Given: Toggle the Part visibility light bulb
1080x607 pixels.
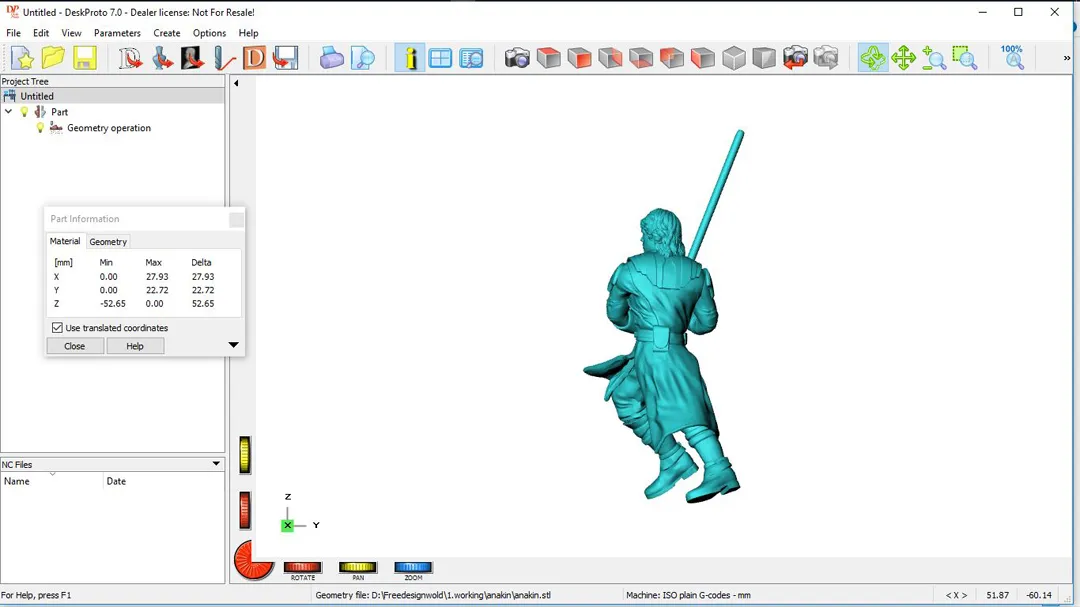Looking at the screenshot, I should [x=25, y=112].
